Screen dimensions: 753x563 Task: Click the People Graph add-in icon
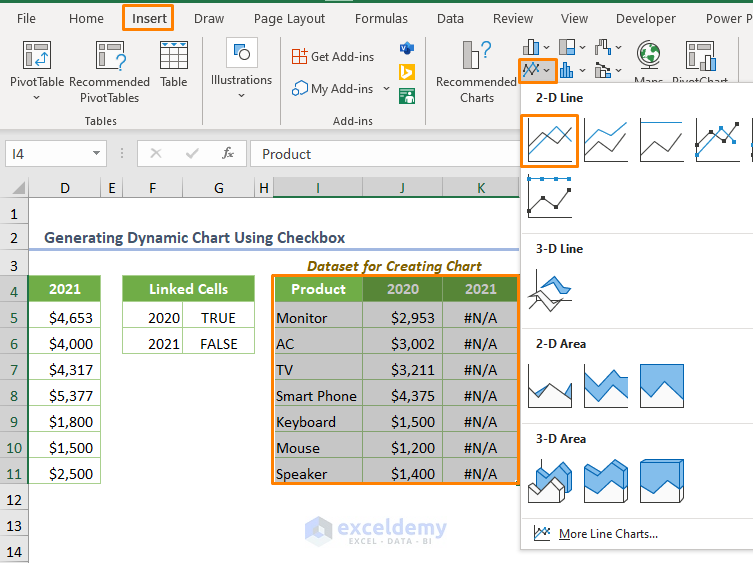click(407, 96)
